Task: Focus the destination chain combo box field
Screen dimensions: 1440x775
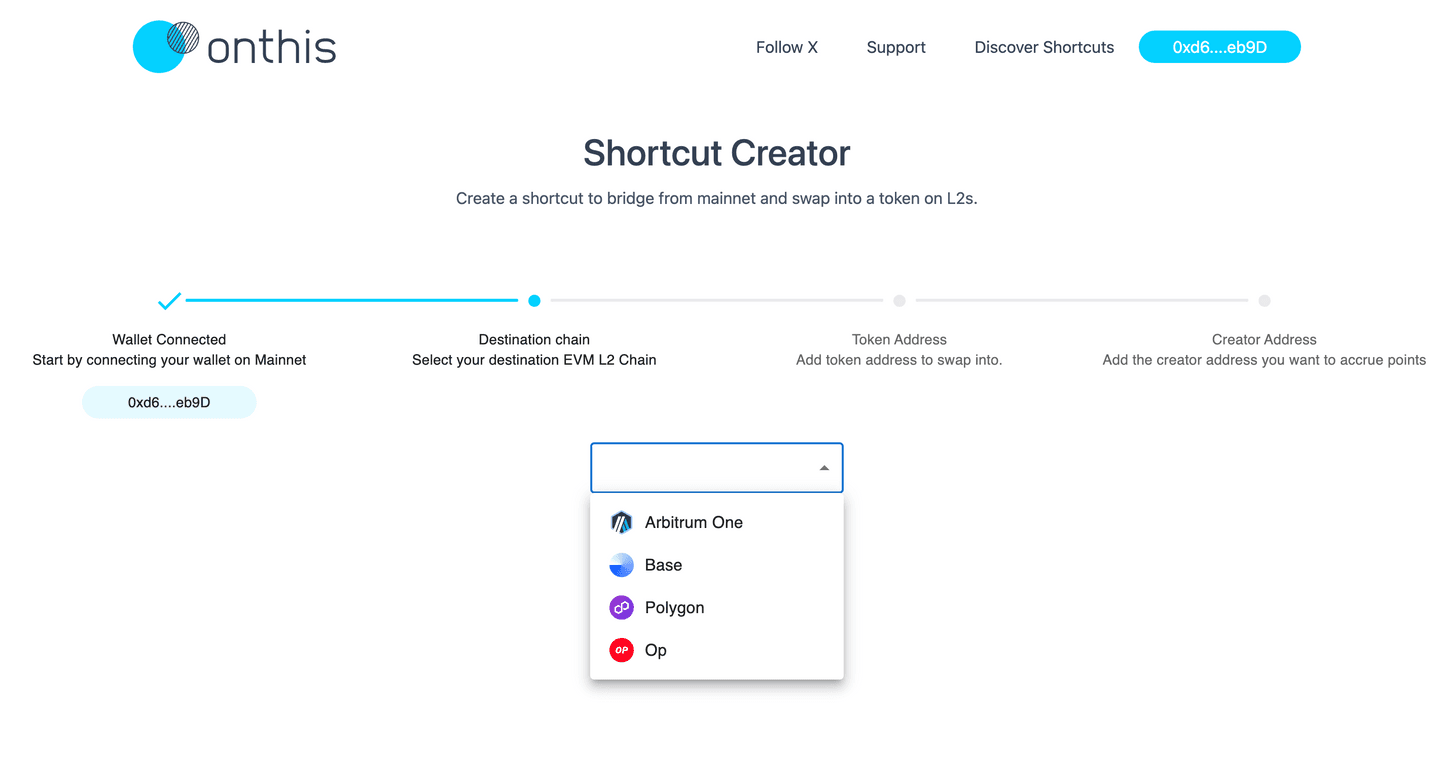Action: click(x=717, y=468)
